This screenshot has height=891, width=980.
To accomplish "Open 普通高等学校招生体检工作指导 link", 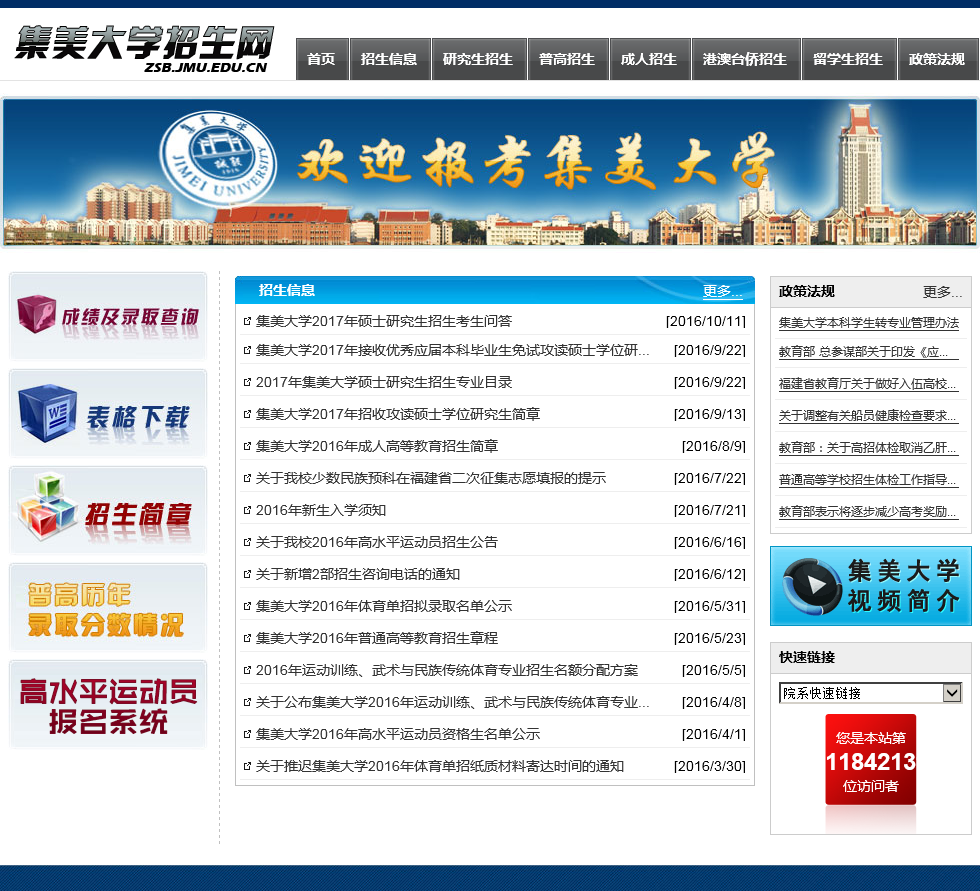I will tap(868, 480).
